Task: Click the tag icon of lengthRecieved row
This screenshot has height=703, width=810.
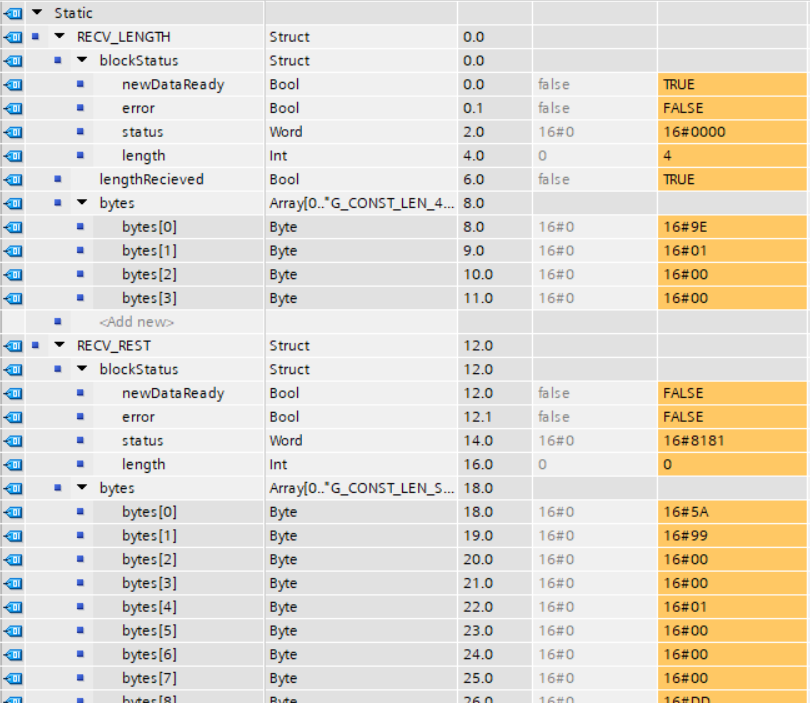Action: coord(13,179)
